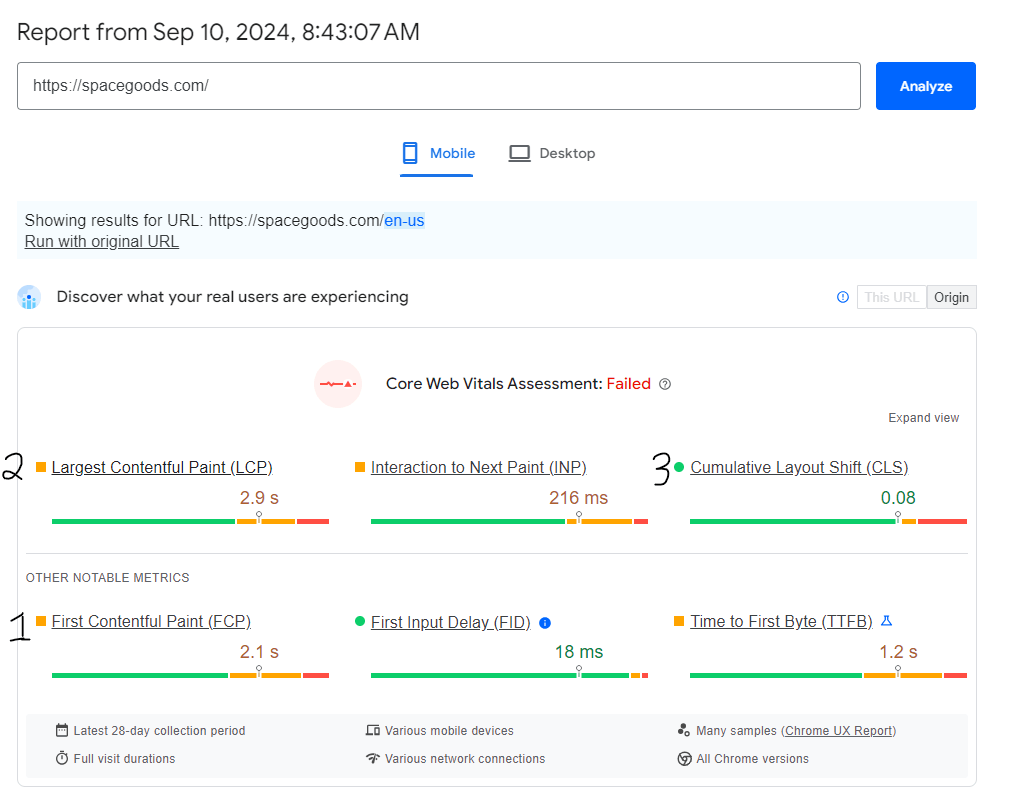Click the wifi icon by network connections
This screenshot has height=798, width=1010.
(x=372, y=757)
